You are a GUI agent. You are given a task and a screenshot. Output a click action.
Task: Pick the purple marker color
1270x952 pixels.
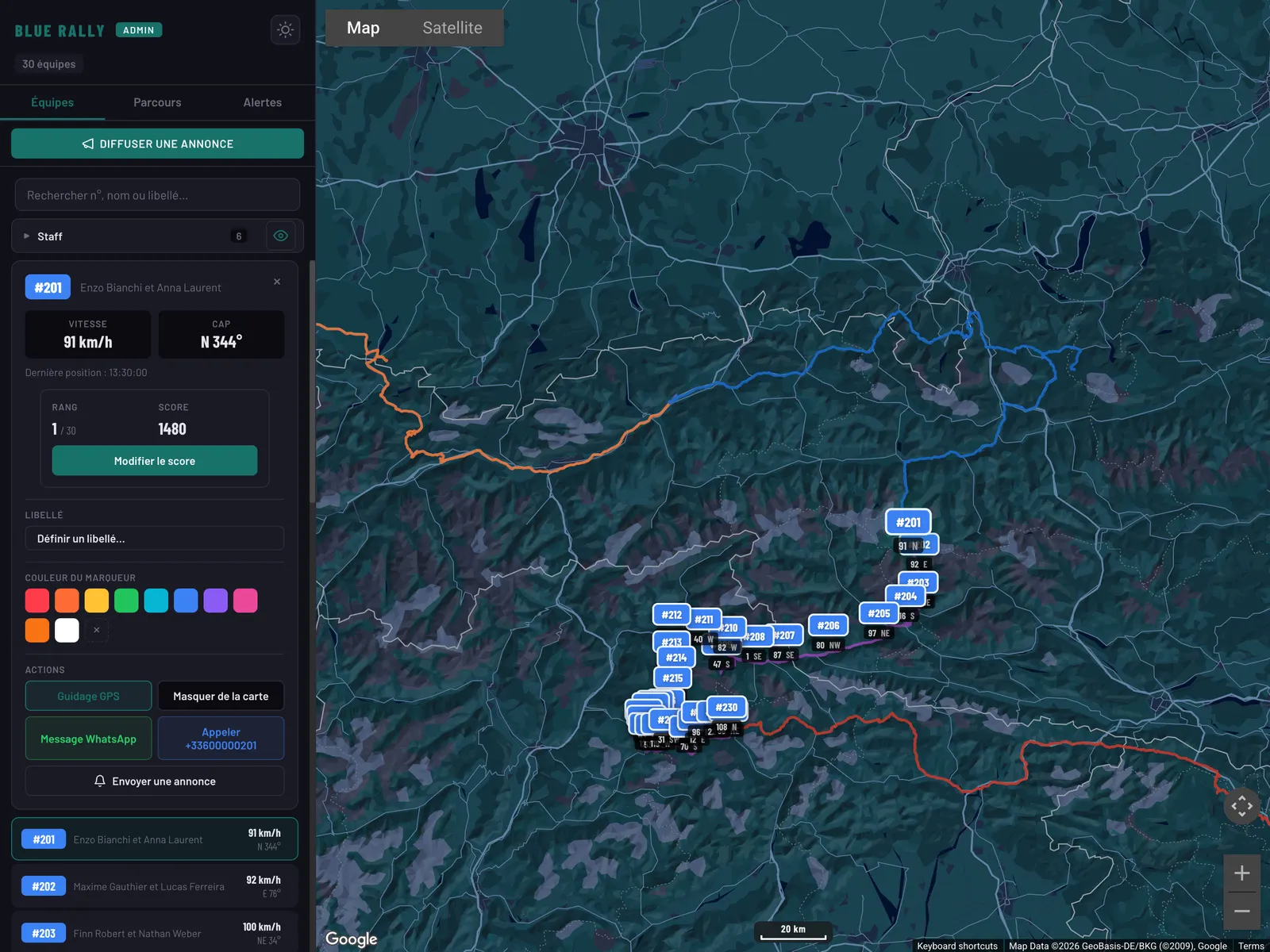(x=216, y=601)
